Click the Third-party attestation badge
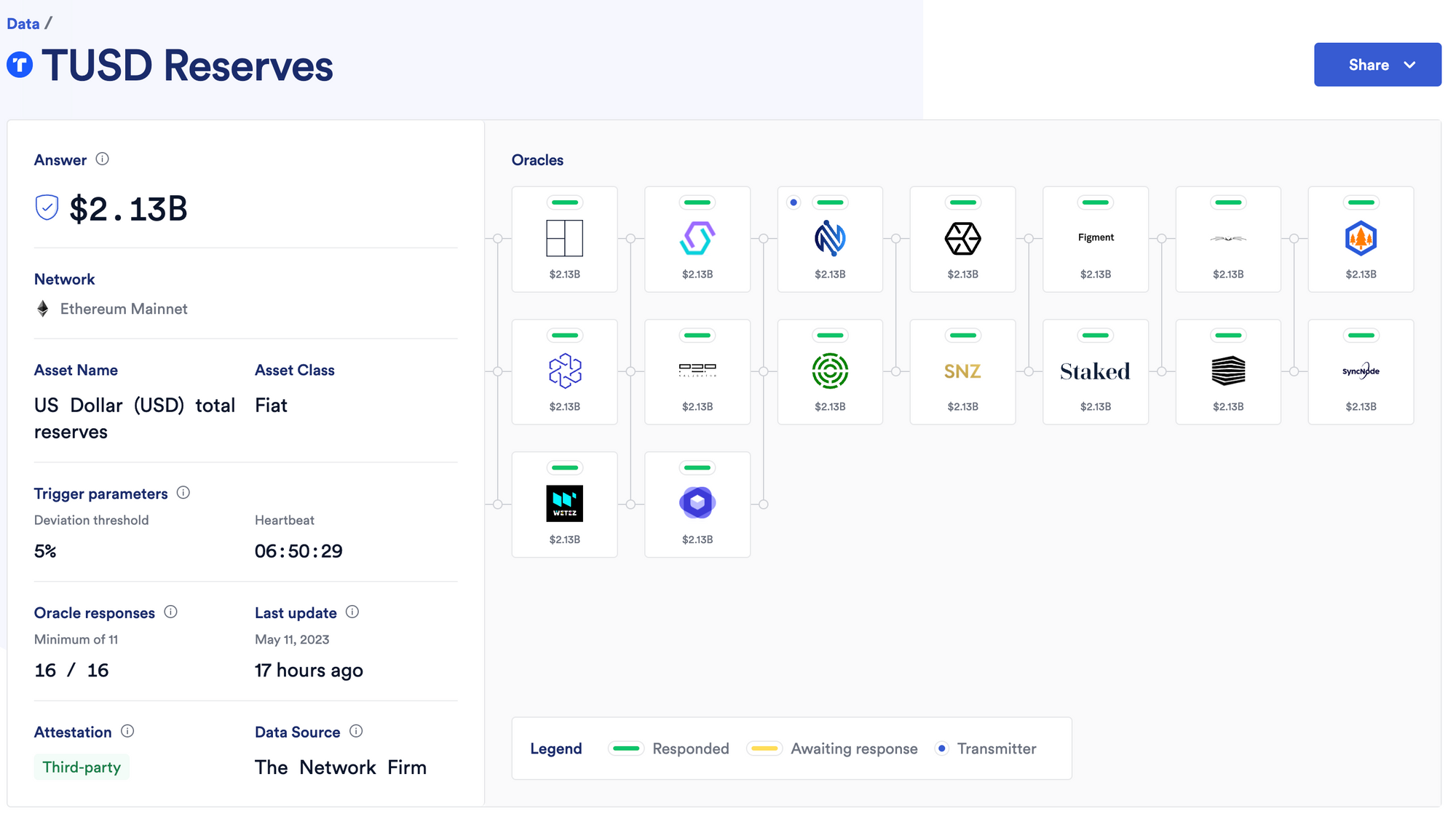 click(x=82, y=767)
